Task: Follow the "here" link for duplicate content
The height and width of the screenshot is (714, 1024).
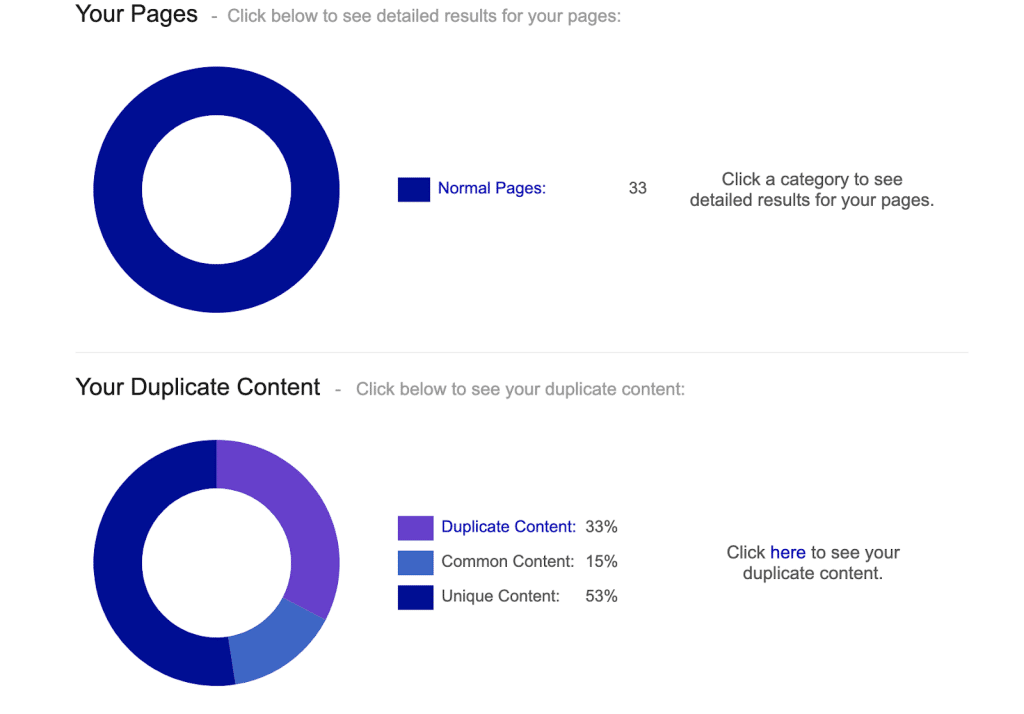Action: coord(788,552)
